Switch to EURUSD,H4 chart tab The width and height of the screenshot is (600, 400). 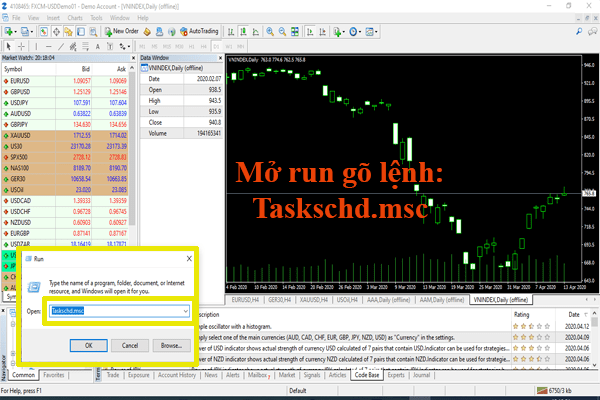245,300
